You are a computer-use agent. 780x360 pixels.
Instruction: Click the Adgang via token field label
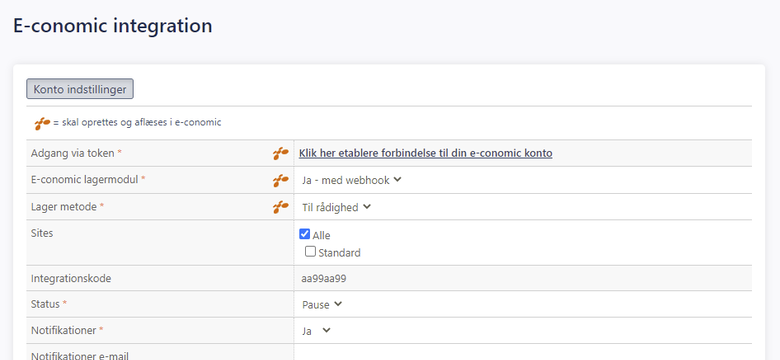[73, 153]
